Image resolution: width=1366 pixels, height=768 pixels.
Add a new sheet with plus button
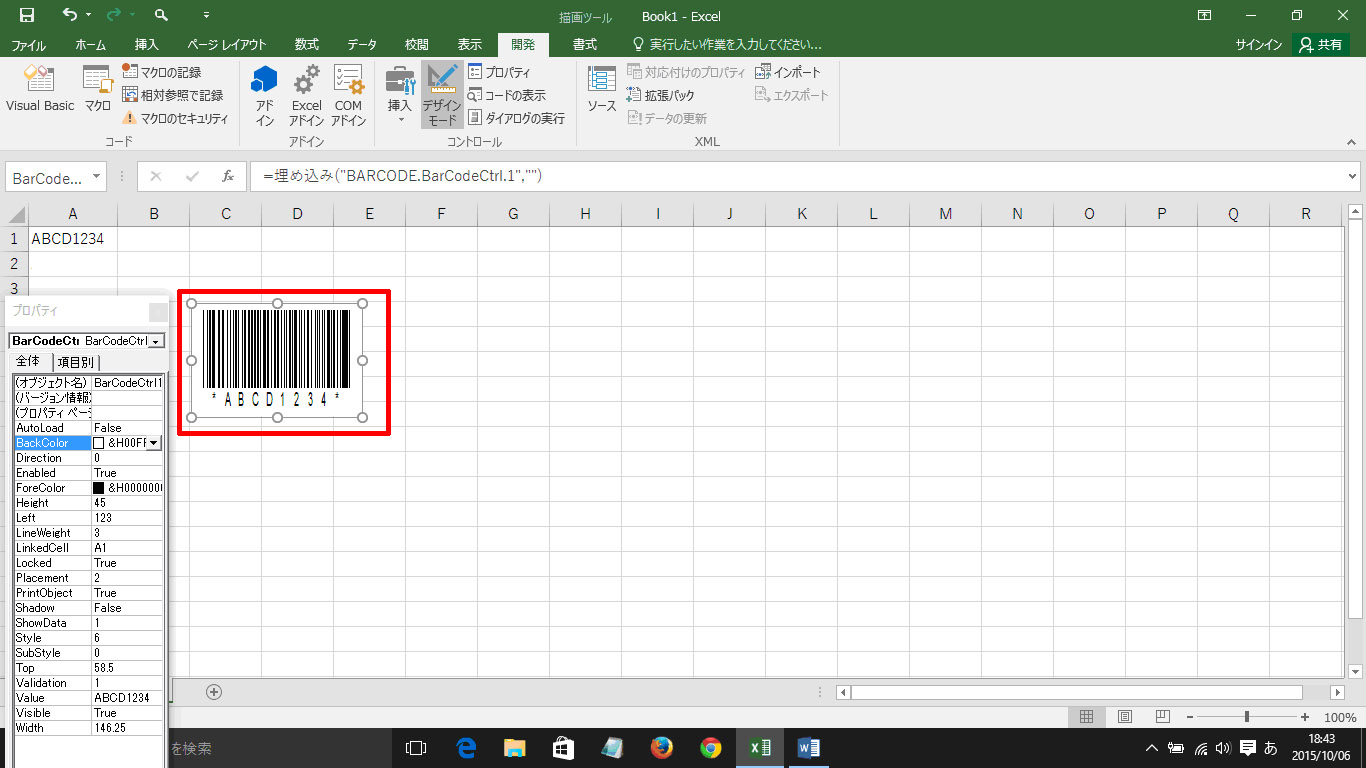(x=213, y=691)
